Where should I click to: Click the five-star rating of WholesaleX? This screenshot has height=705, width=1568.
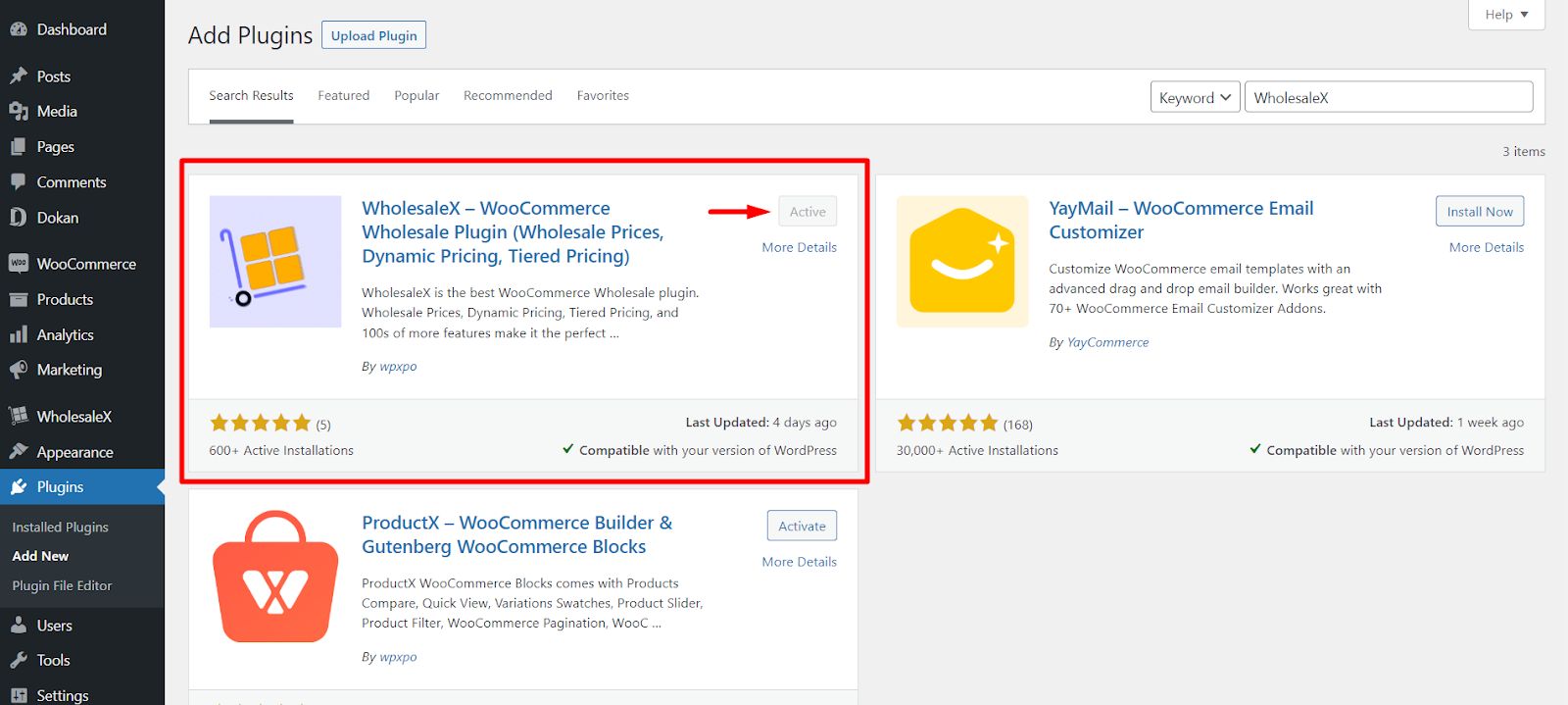pos(261,424)
